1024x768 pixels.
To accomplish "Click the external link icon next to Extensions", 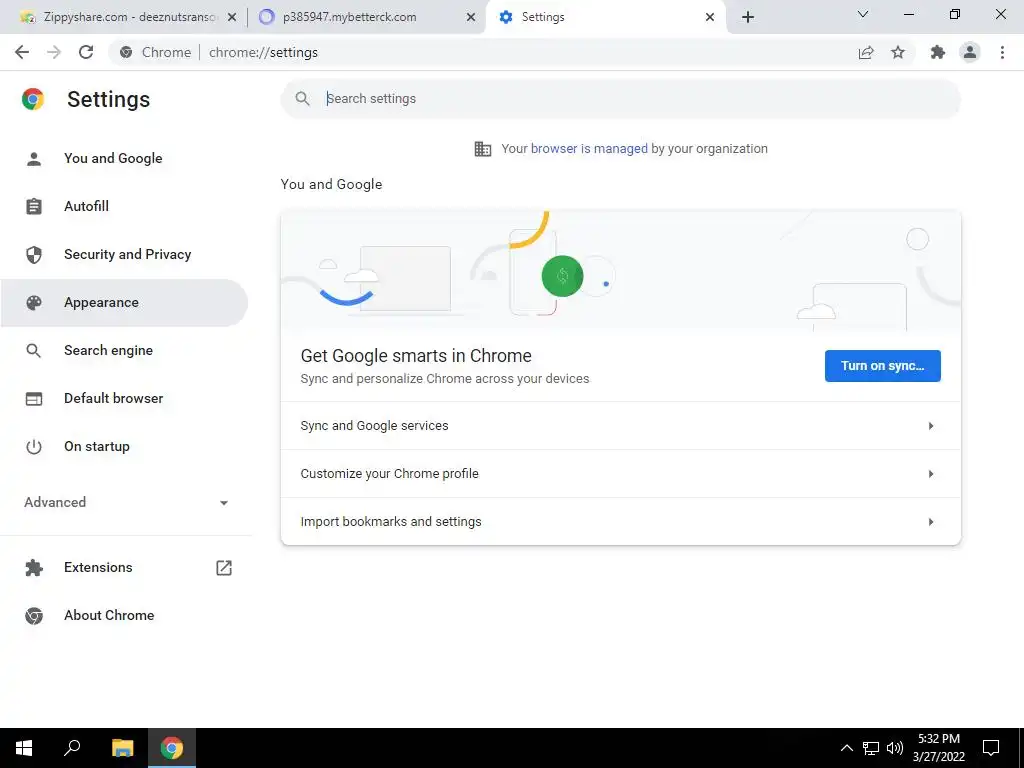I will (x=224, y=568).
